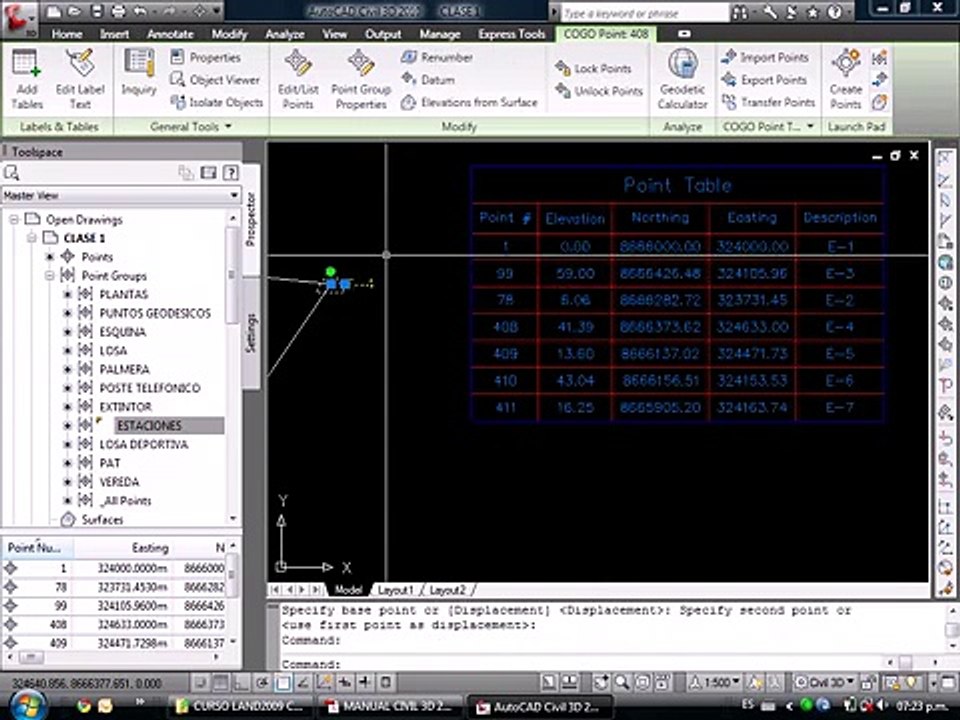960x720 pixels.
Task: Select the ESTACIONES point group
Action: 149,426
